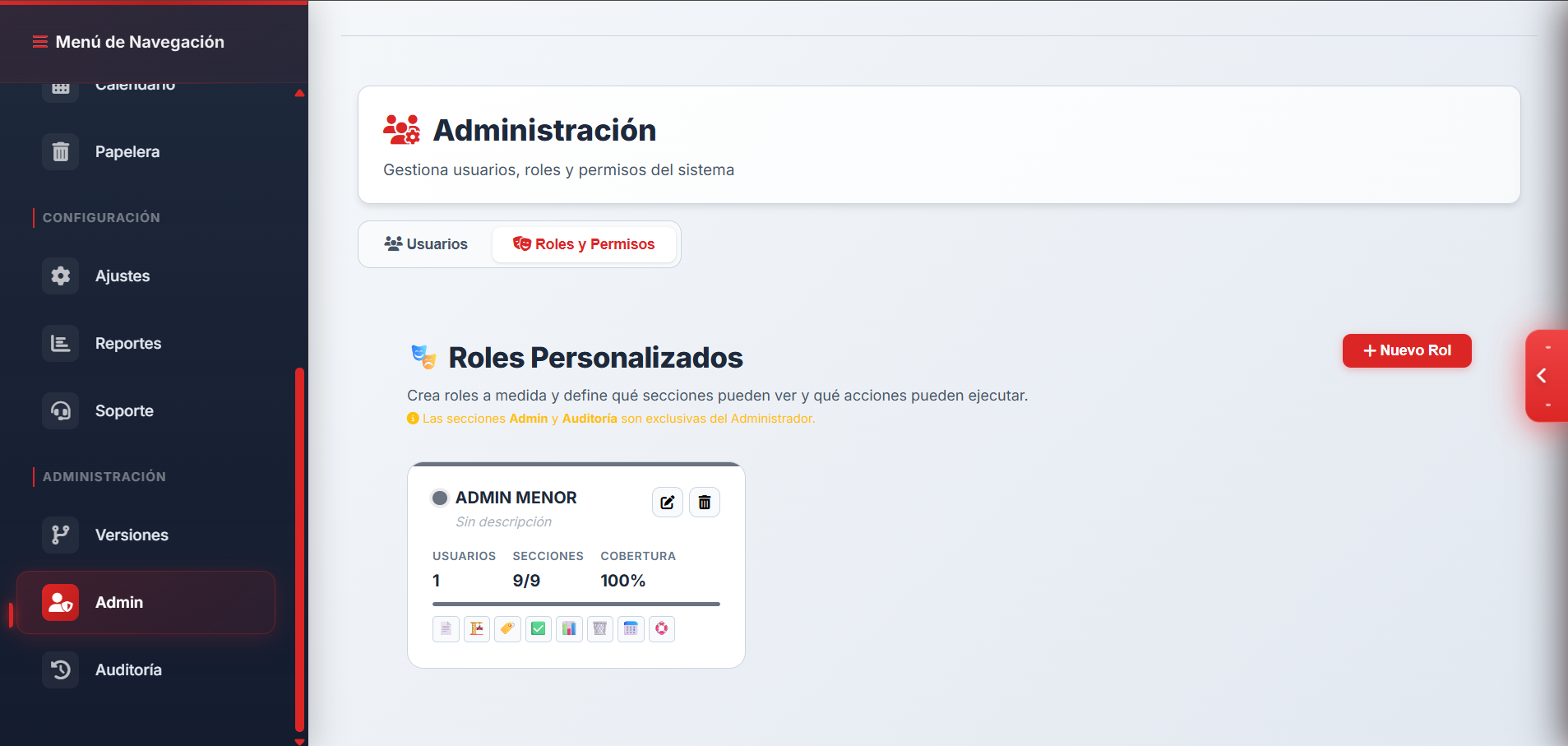
Task: Click the gray status dot of ADMIN MENOR
Action: tap(440, 498)
